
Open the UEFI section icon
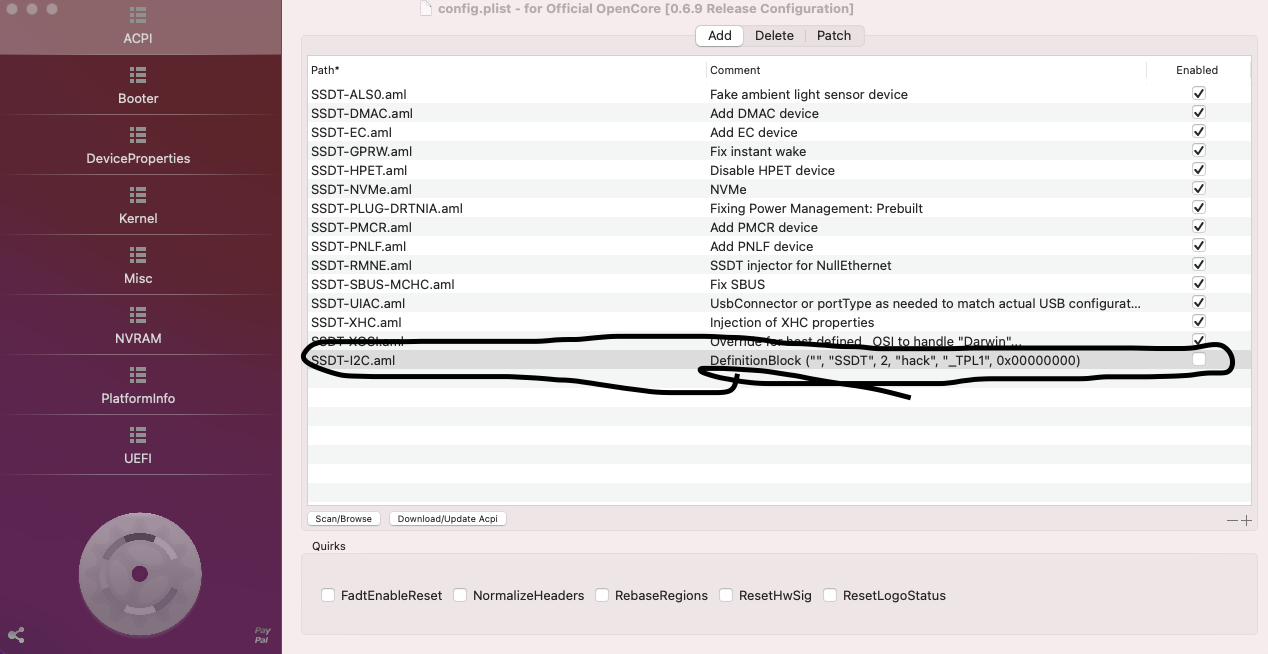point(138,435)
